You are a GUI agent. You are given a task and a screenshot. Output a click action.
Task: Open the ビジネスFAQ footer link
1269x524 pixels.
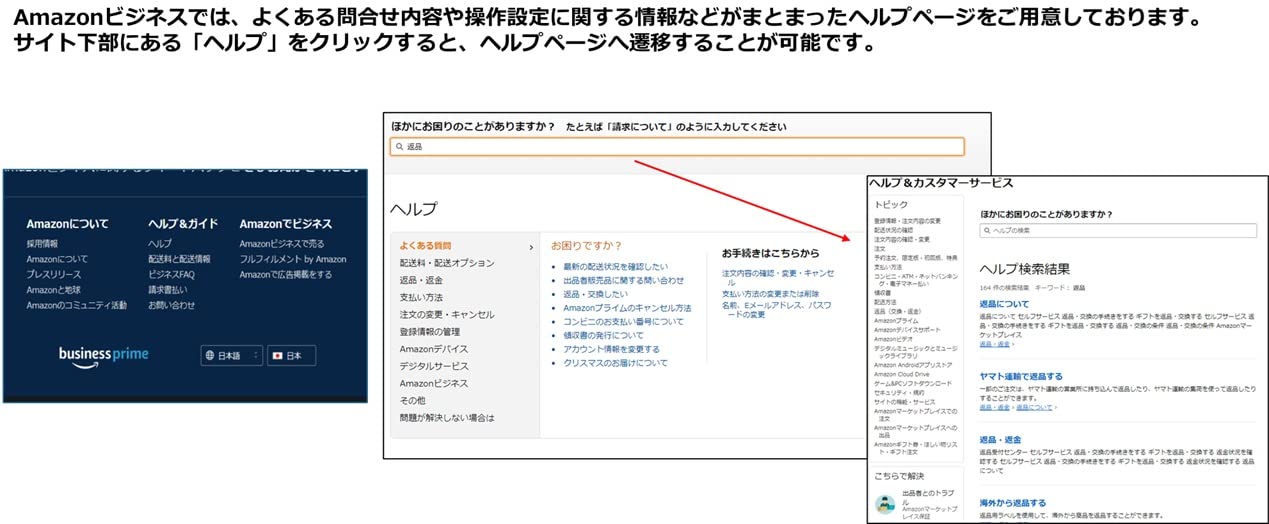(172, 274)
